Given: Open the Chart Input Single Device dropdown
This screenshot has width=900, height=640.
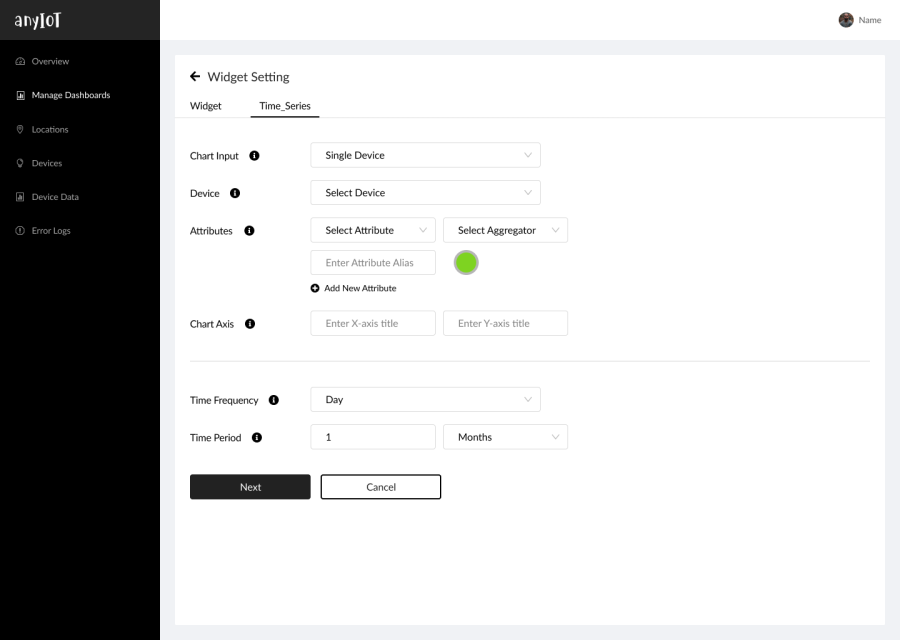Looking at the screenshot, I should pos(425,155).
